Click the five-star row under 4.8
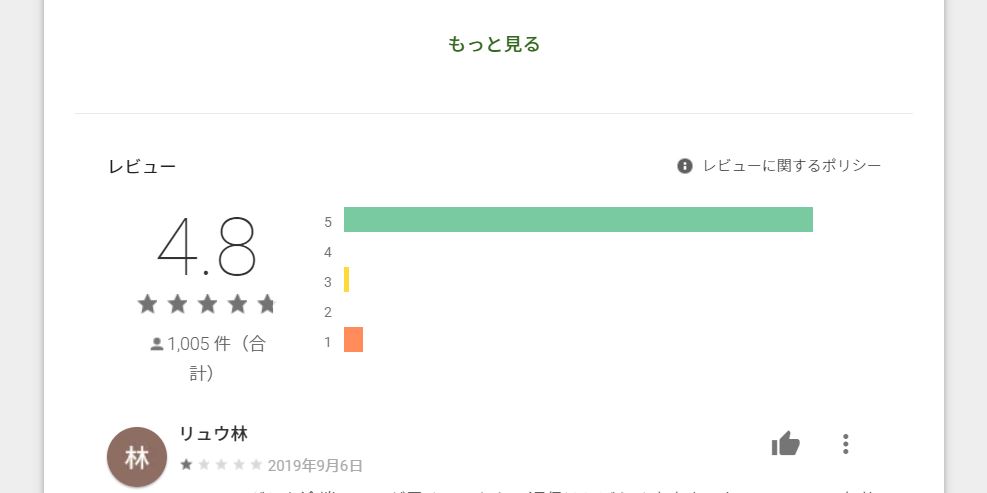 tap(206, 304)
